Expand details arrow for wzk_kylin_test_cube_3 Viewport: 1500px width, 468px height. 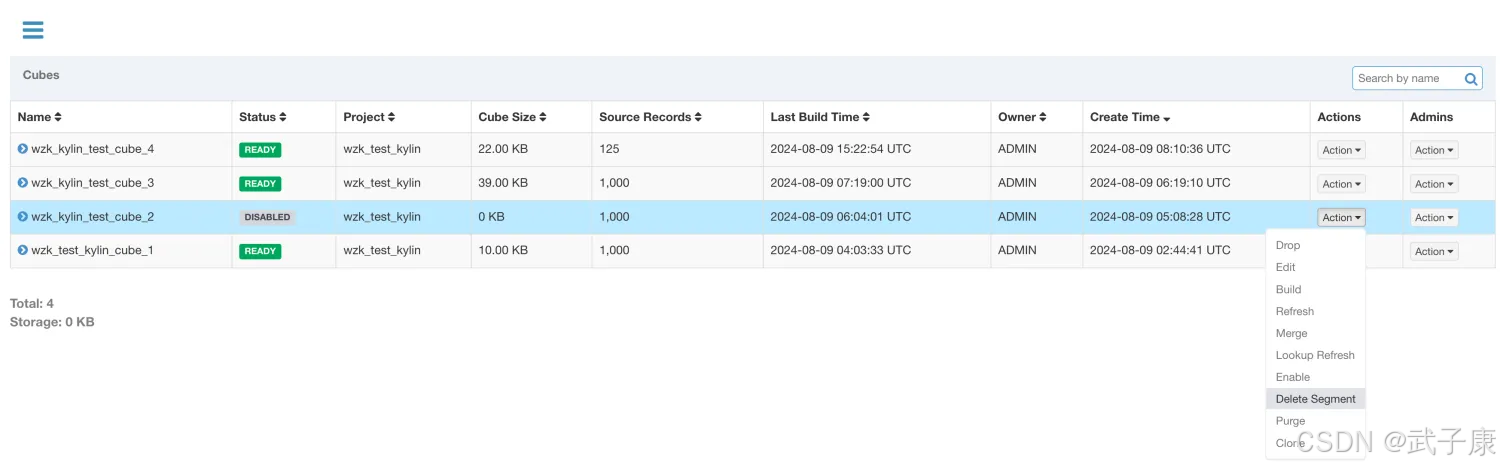[x=23, y=183]
